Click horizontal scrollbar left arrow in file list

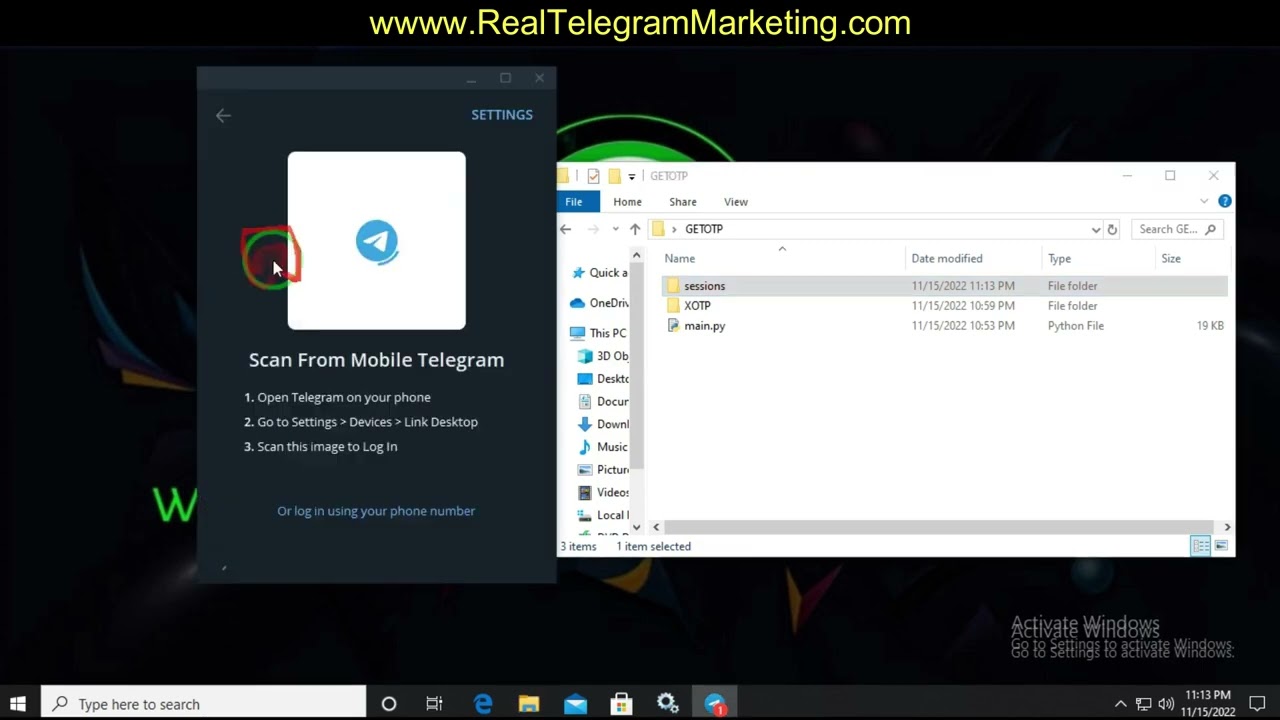tap(656, 527)
